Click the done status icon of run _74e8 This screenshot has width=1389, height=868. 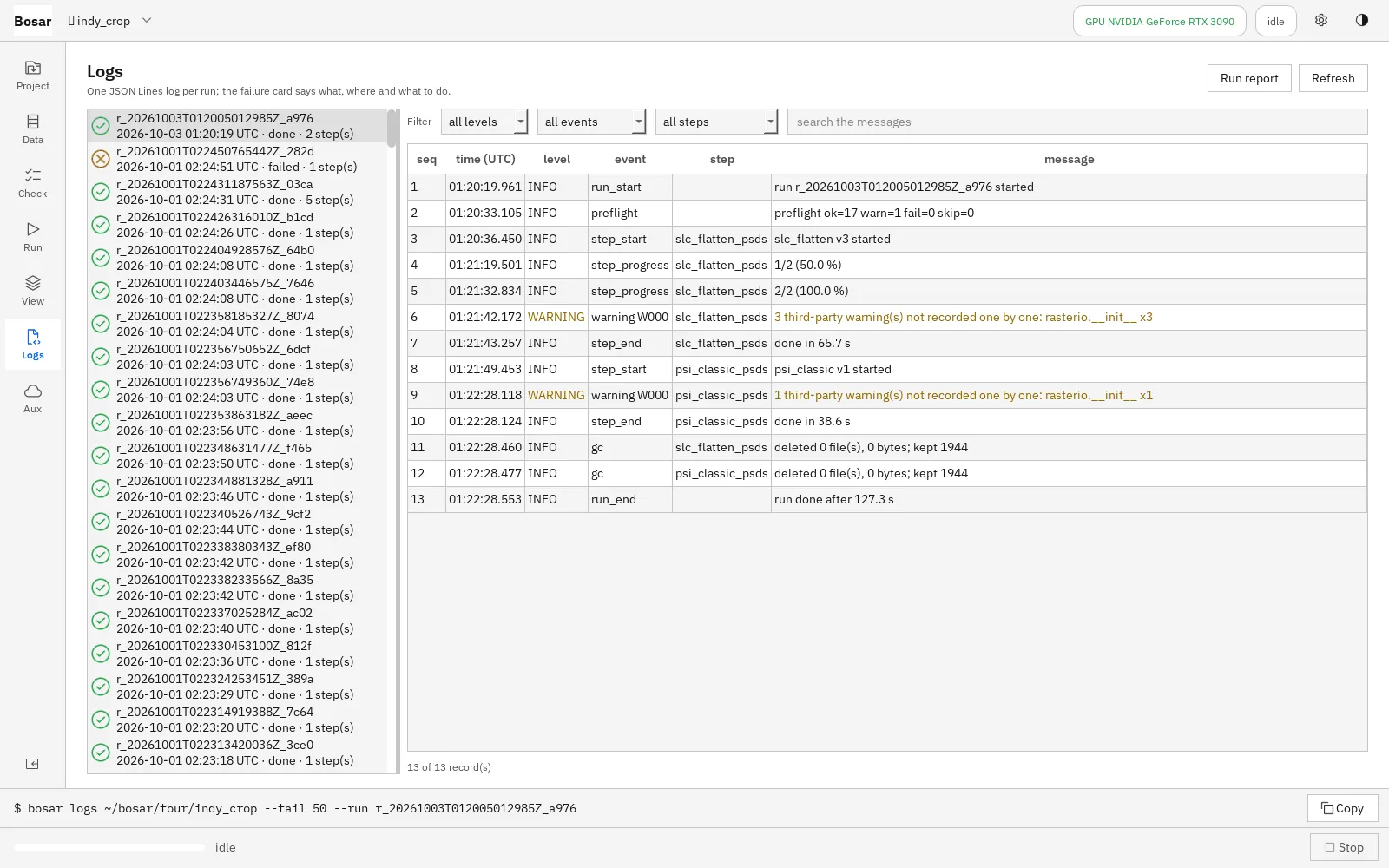pos(101,390)
